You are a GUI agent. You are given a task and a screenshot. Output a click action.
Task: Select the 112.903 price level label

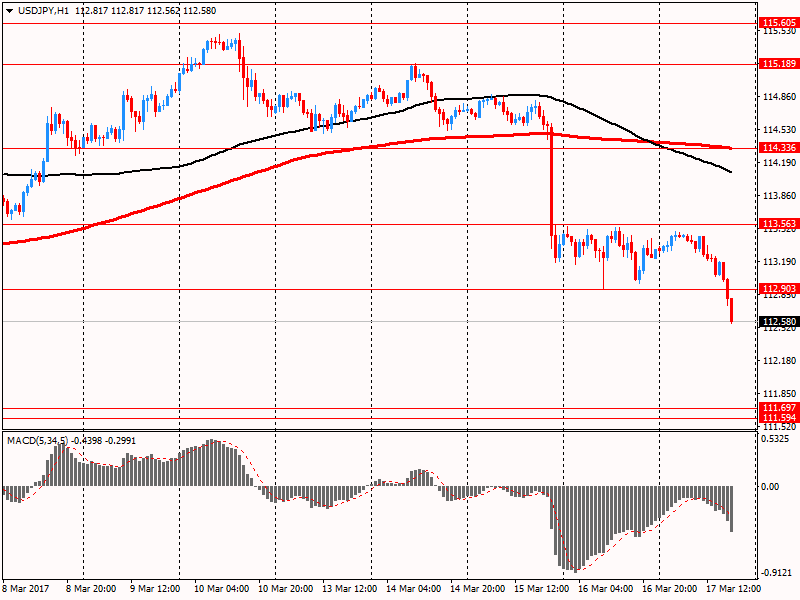[x=778, y=289]
